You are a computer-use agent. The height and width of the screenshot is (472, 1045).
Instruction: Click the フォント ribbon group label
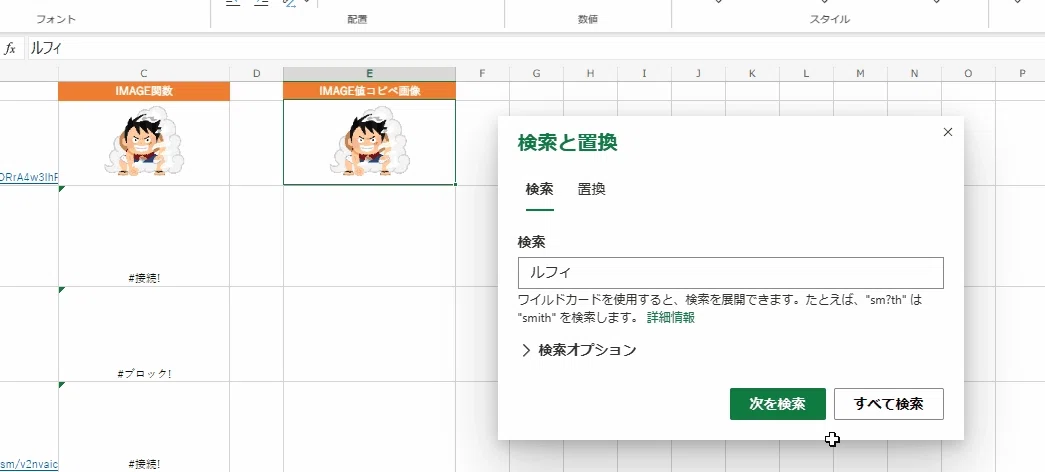56,19
